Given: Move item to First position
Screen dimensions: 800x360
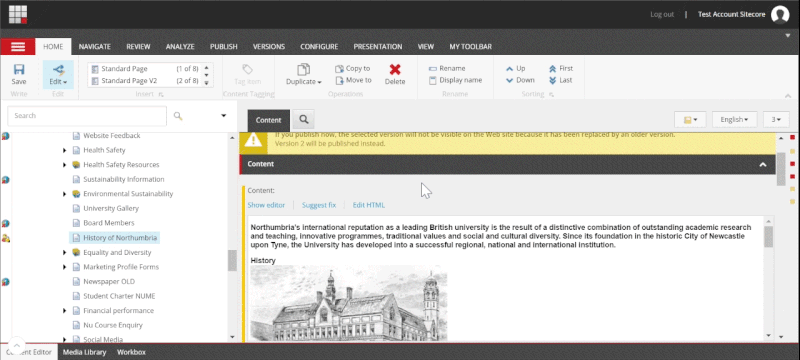Looking at the screenshot, I should pos(561,68).
